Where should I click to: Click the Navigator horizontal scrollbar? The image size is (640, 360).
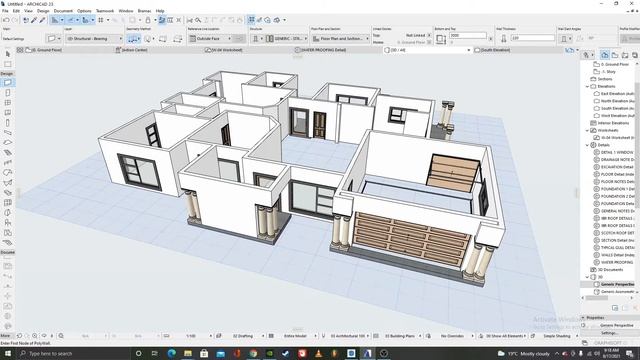597,298
